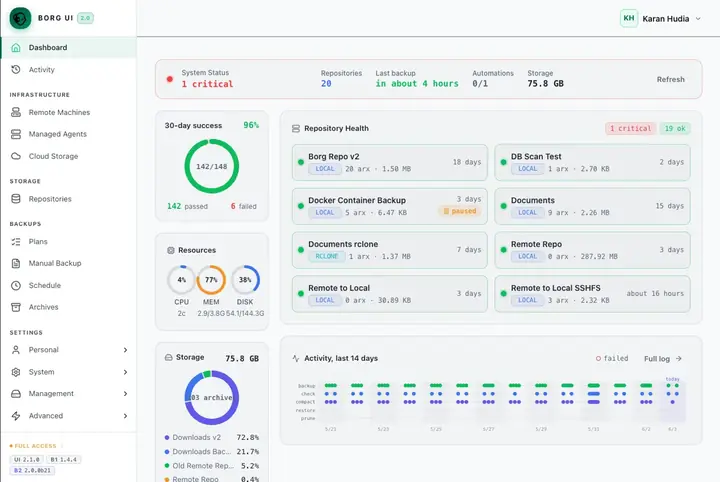720x482 pixels.
Task: Select the Remote Machines icon
Action: 16,112
